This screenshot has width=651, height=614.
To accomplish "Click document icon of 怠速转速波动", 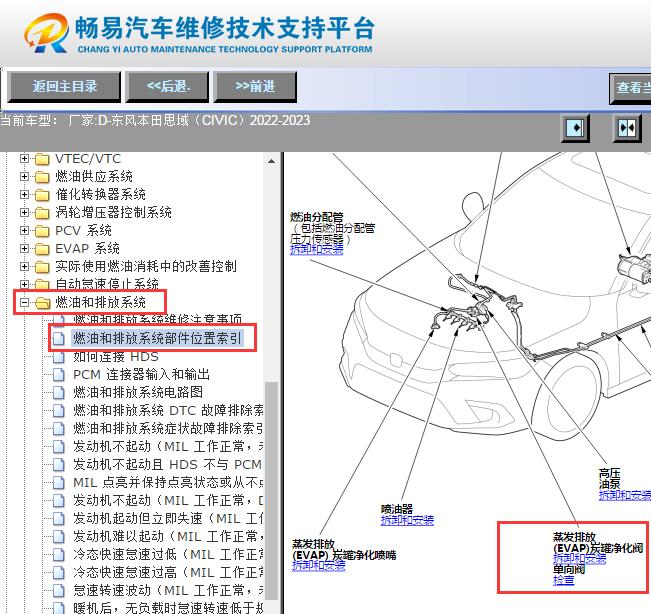I will coord(59,590).
